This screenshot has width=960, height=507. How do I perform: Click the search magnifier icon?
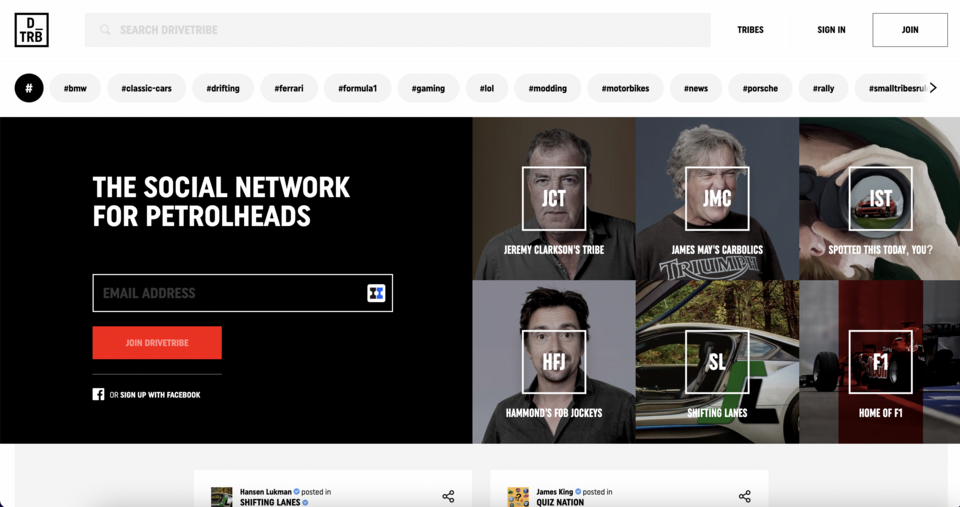pos(105,30)
